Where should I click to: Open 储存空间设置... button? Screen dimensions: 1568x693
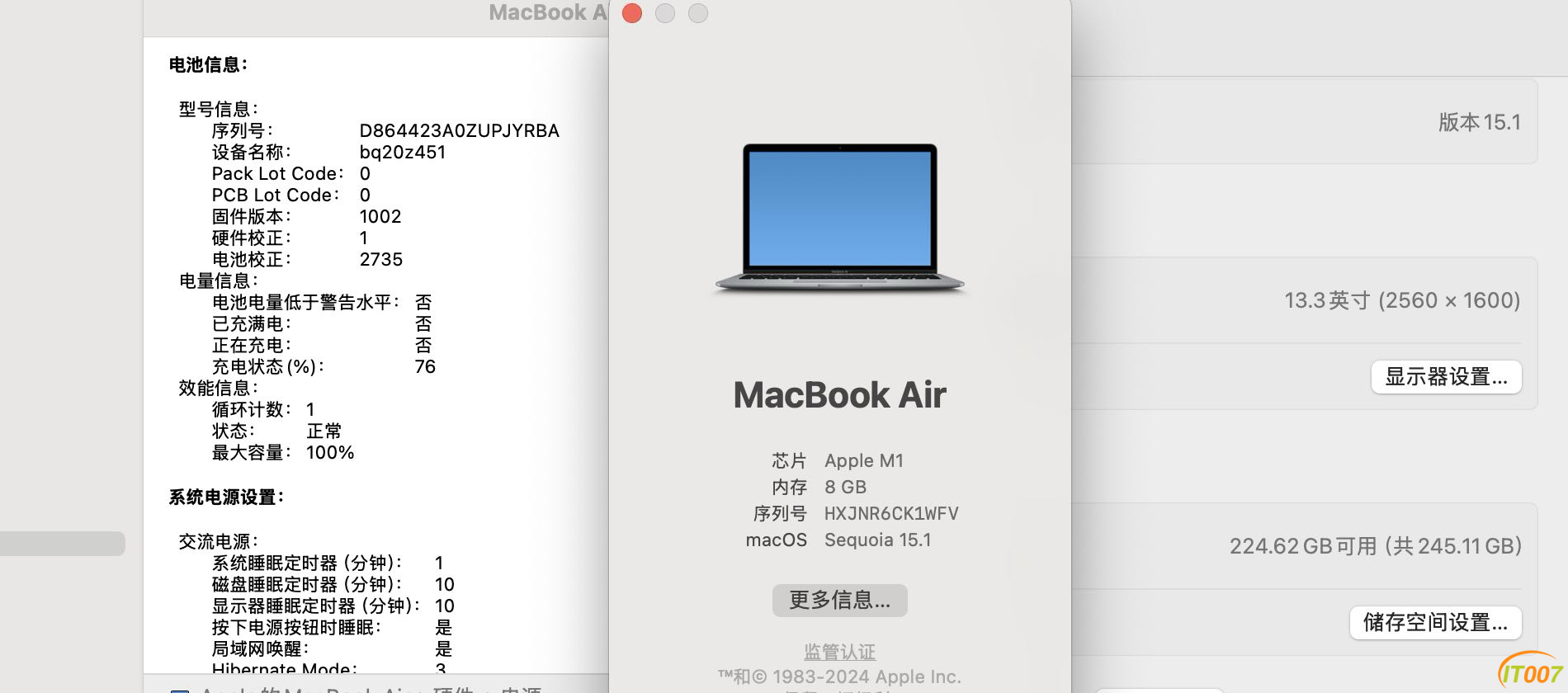(1435, 623)
